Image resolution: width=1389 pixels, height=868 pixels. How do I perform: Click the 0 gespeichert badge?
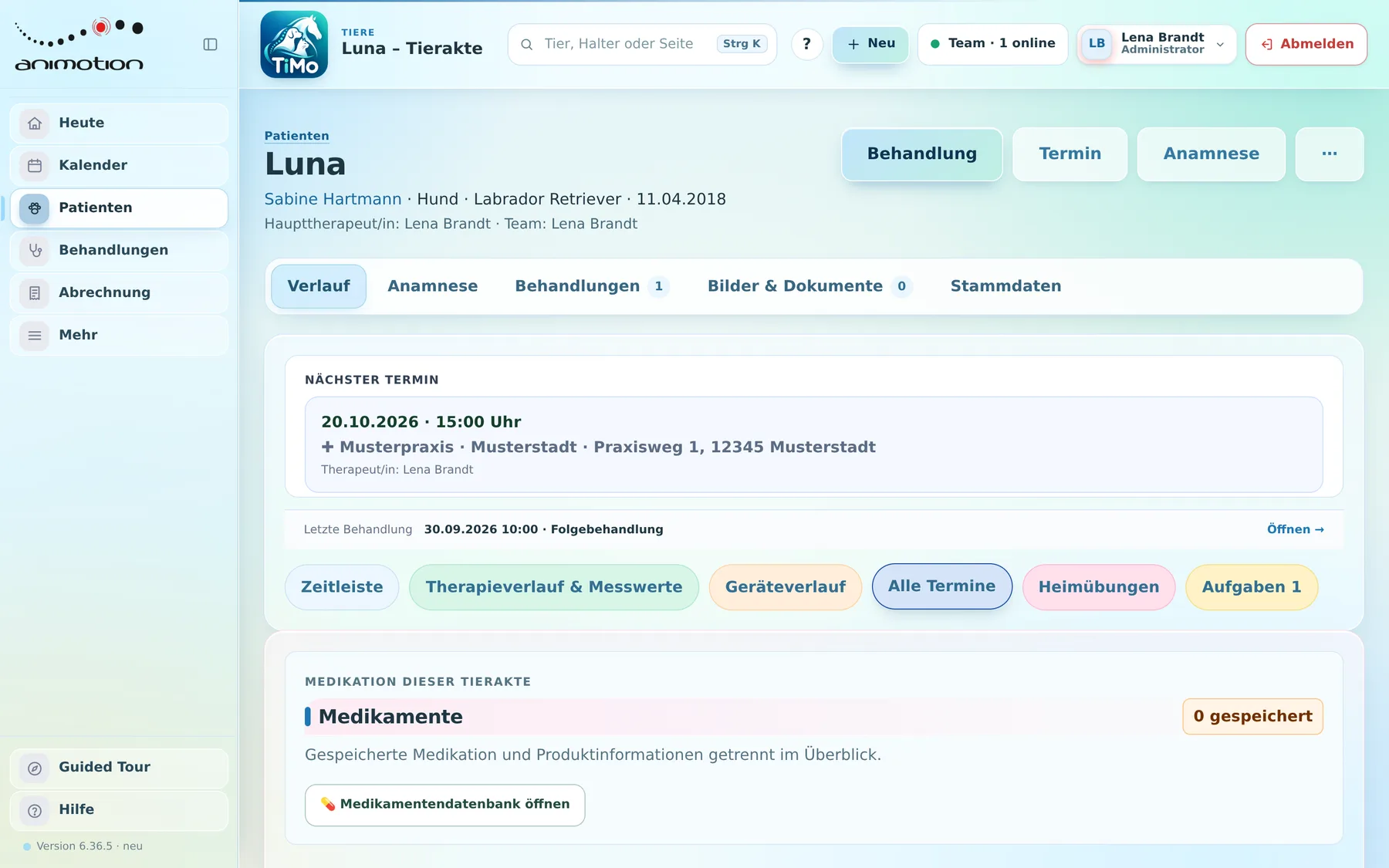(1253, 717)
